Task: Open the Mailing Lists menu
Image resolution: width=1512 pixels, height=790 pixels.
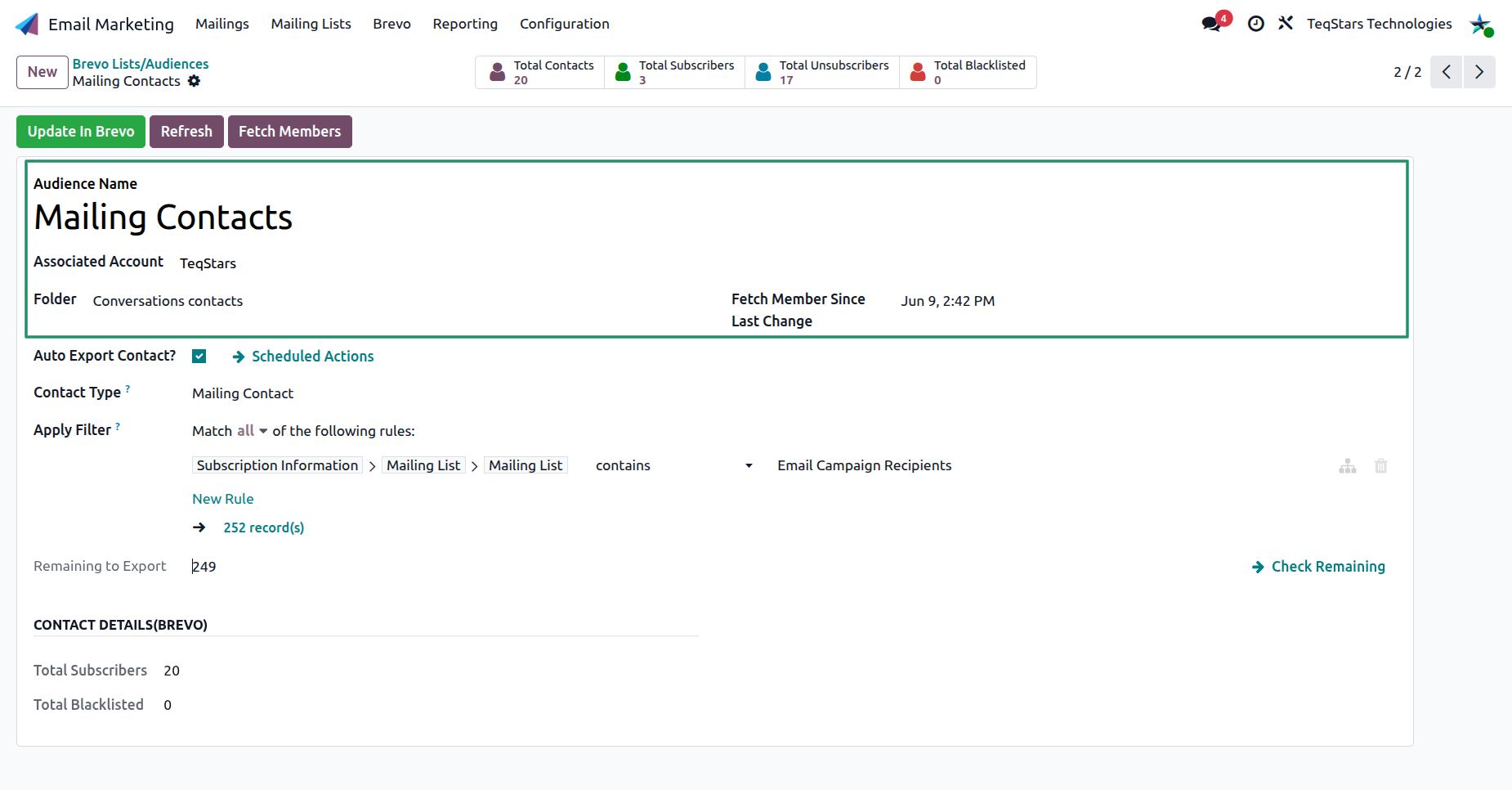Action: 311,24
